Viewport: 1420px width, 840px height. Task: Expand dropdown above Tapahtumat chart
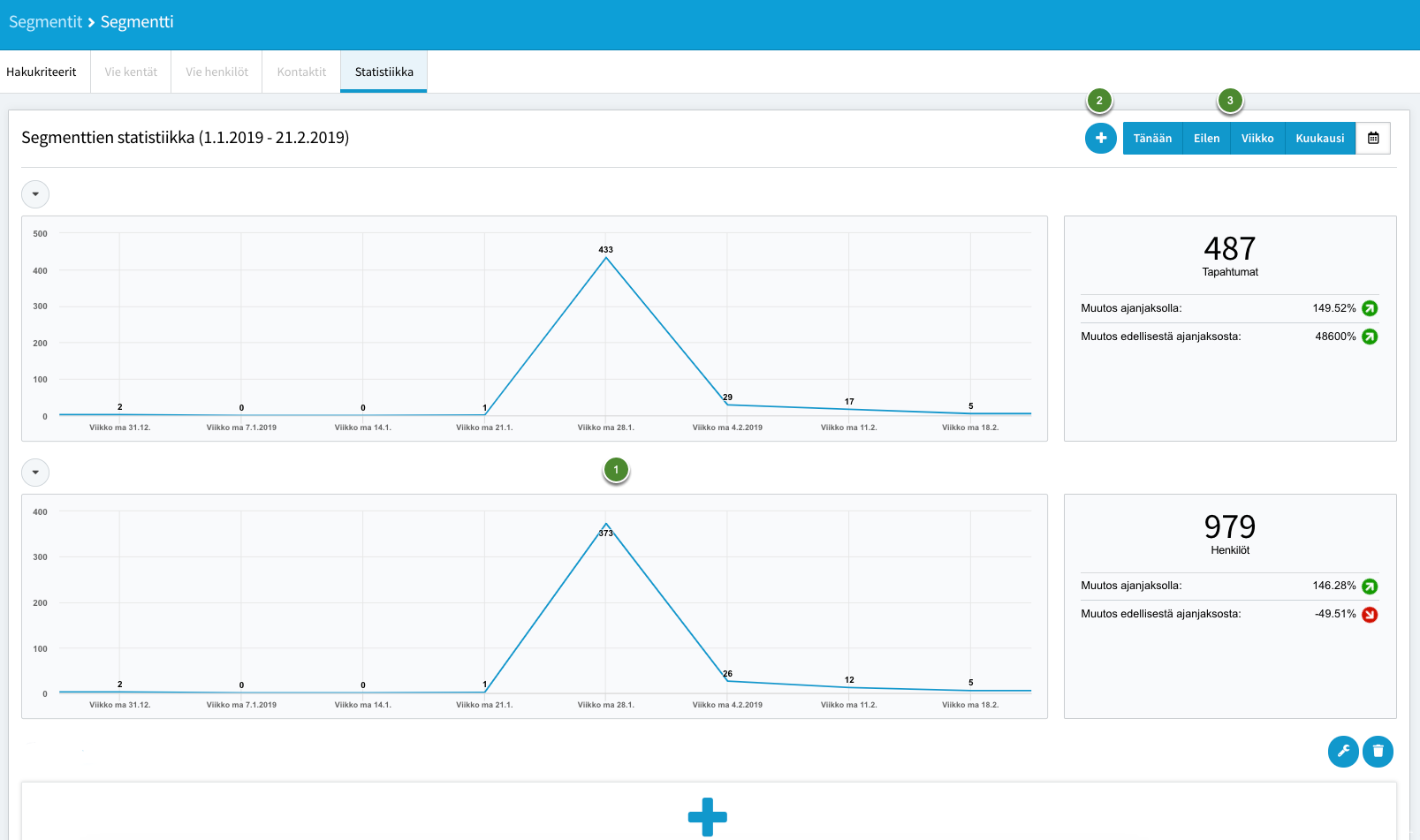35,194
